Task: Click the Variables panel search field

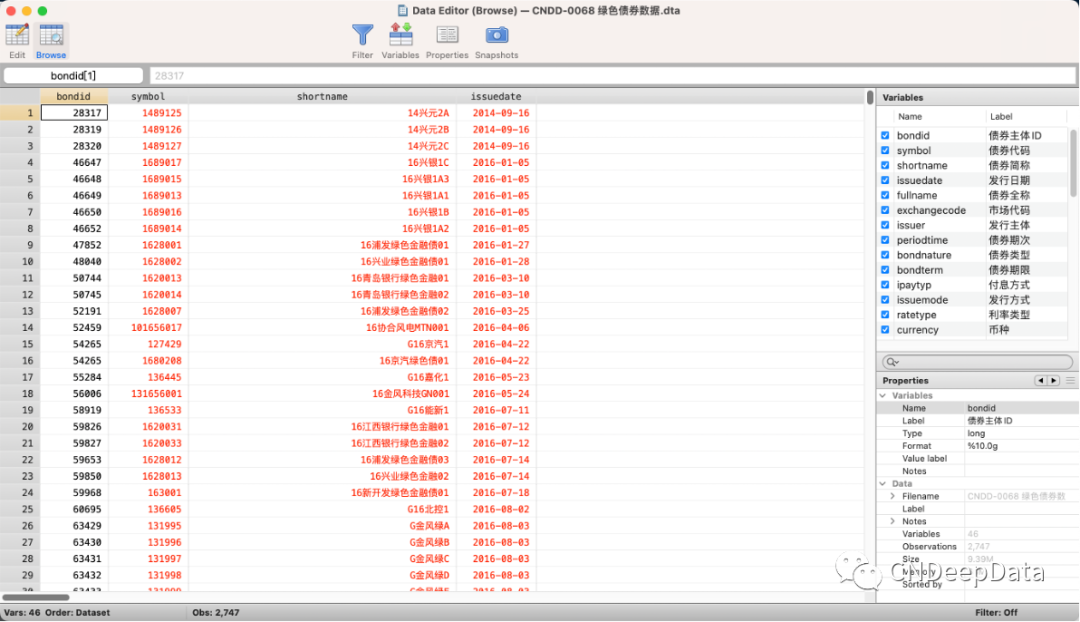Action: 977,362
